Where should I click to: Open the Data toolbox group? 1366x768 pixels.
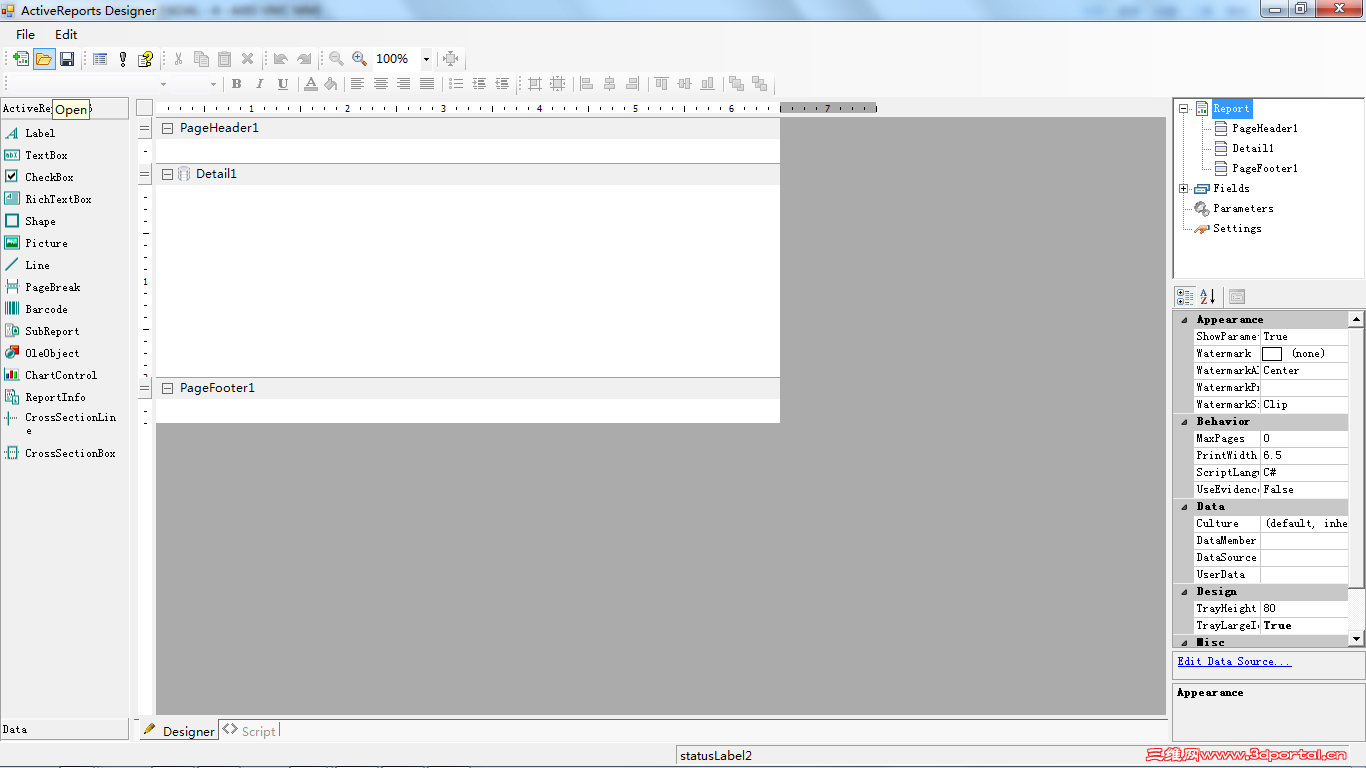pos(65,729)
